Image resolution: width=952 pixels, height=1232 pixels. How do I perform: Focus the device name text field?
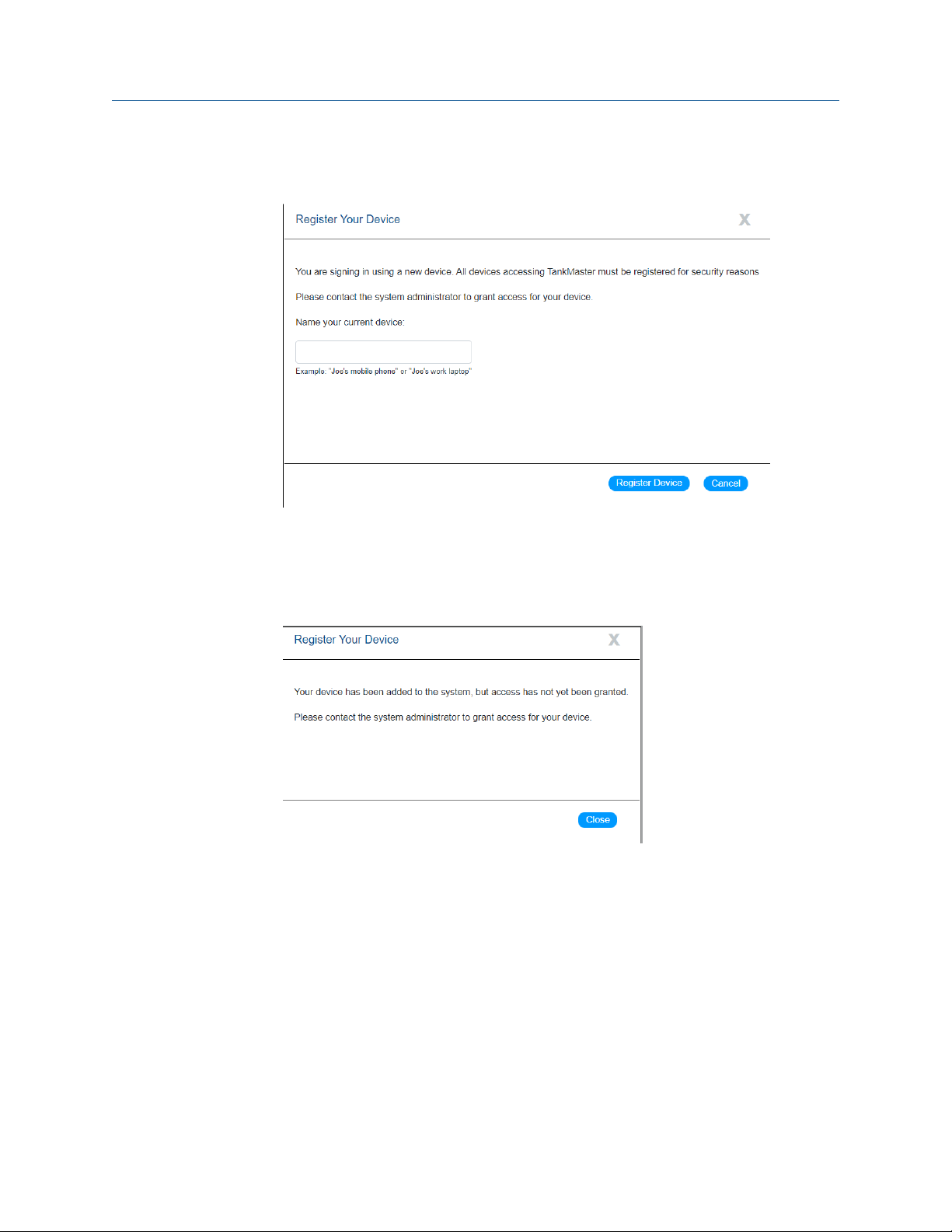[383, 351]
